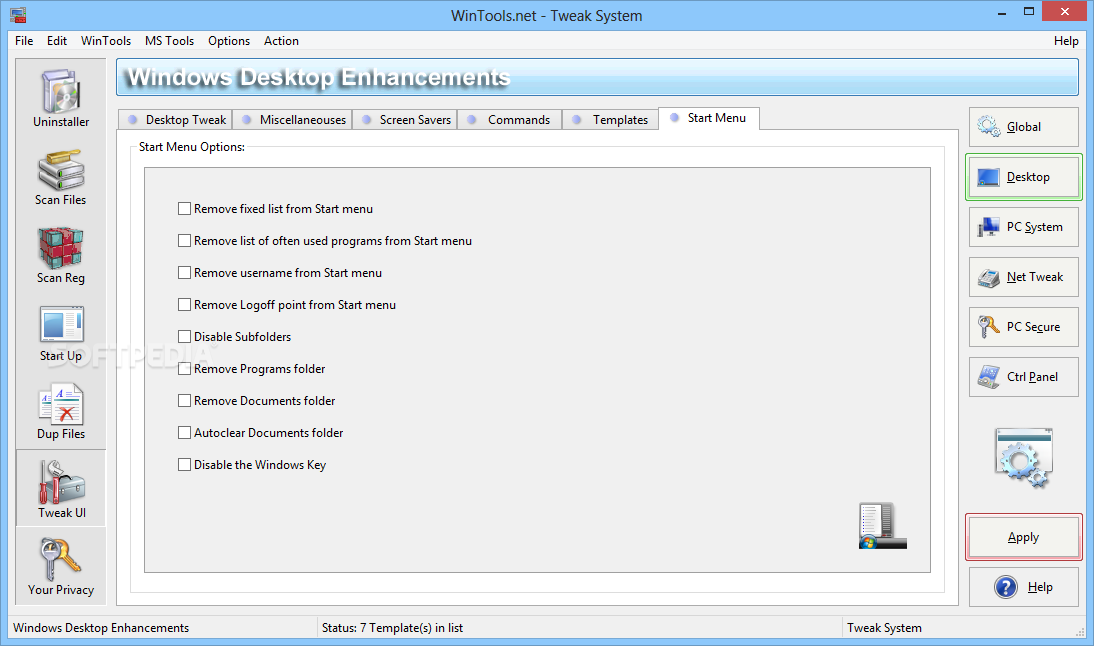The width and height of the screenshot is (1094, 646).
Task: Toggle Disable the Windows Key
Action: click(x=184, y=465)
